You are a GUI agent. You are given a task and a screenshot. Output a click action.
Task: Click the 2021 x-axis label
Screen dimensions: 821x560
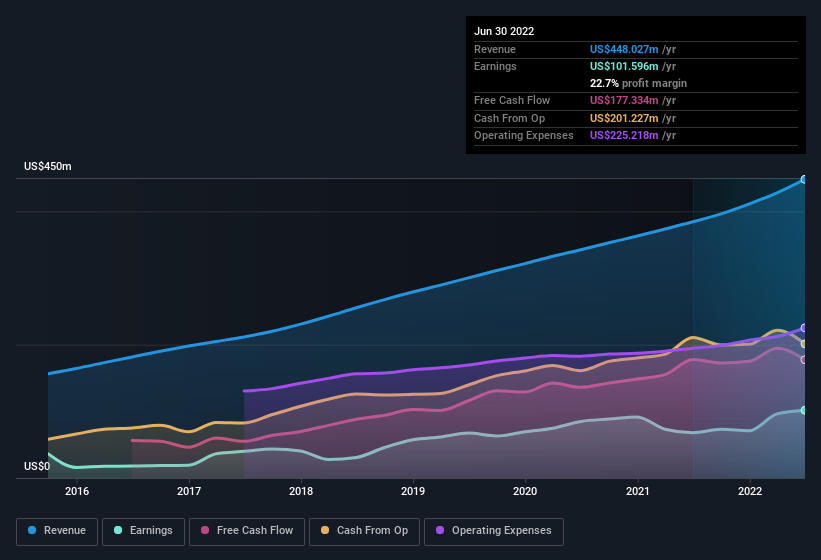(x=638, y=491)
